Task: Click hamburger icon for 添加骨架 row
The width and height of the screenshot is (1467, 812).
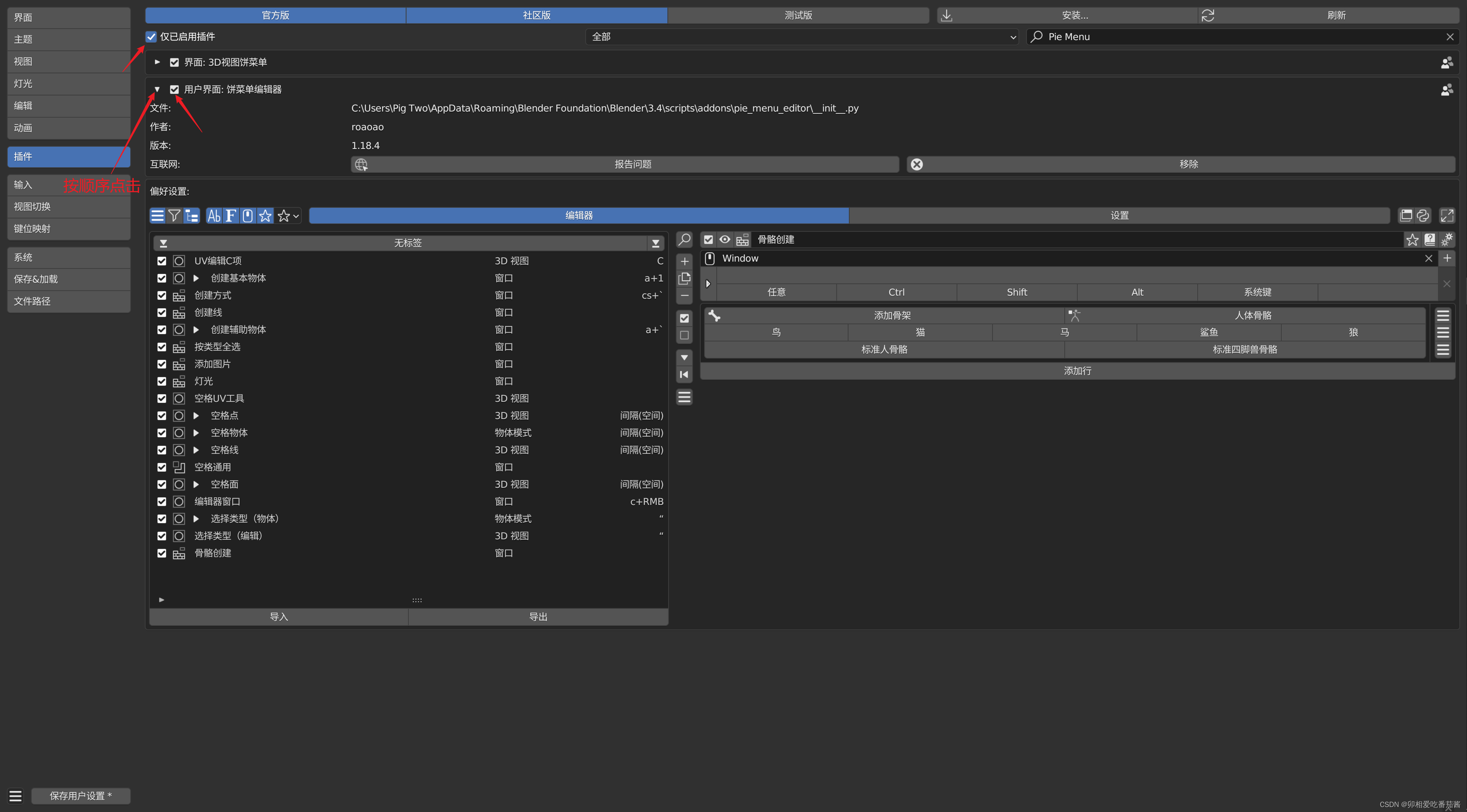Action: pos(1443,315)
